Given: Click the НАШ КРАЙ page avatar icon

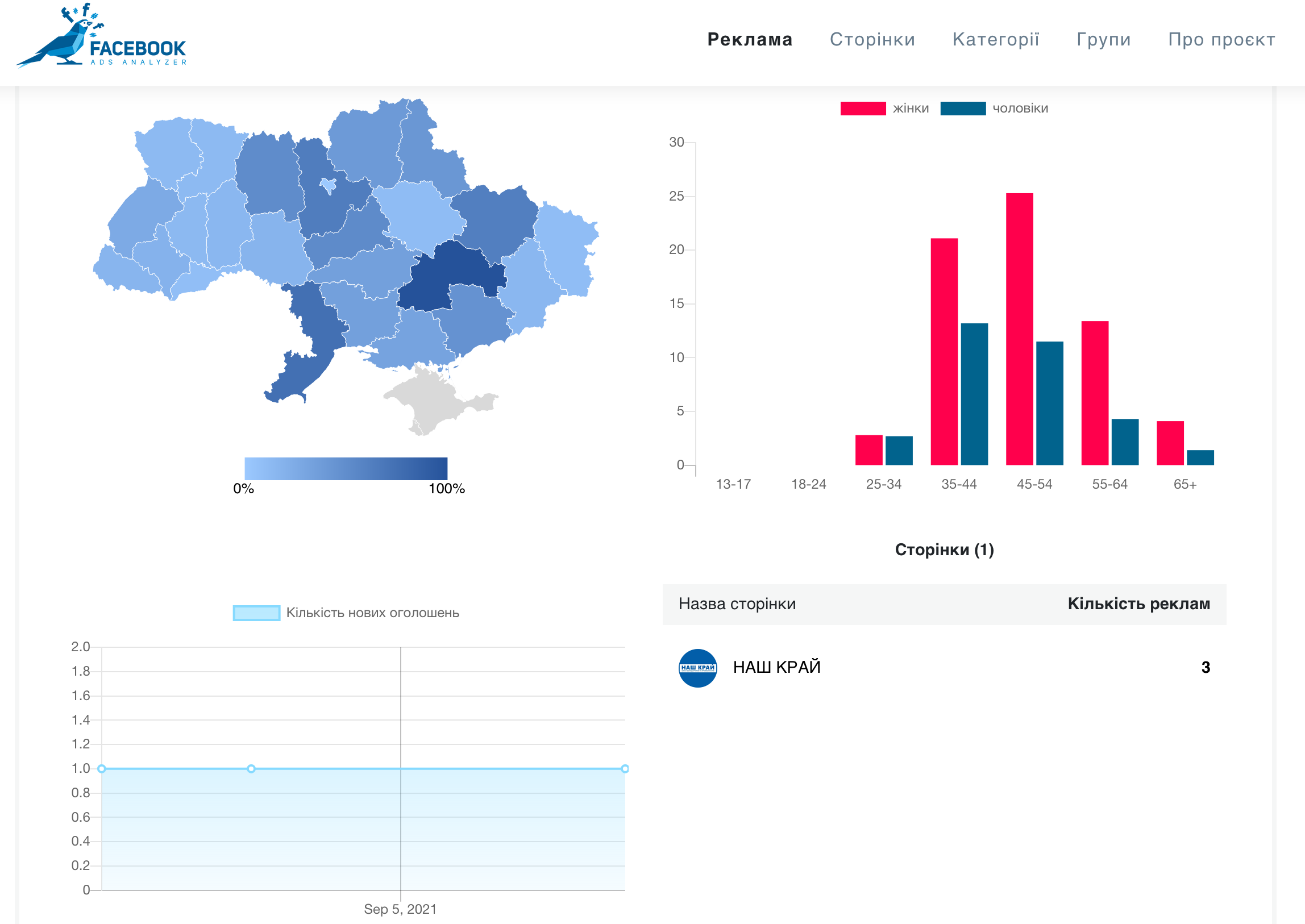Looking at the screenshot, I should click(x=697, y=668).
